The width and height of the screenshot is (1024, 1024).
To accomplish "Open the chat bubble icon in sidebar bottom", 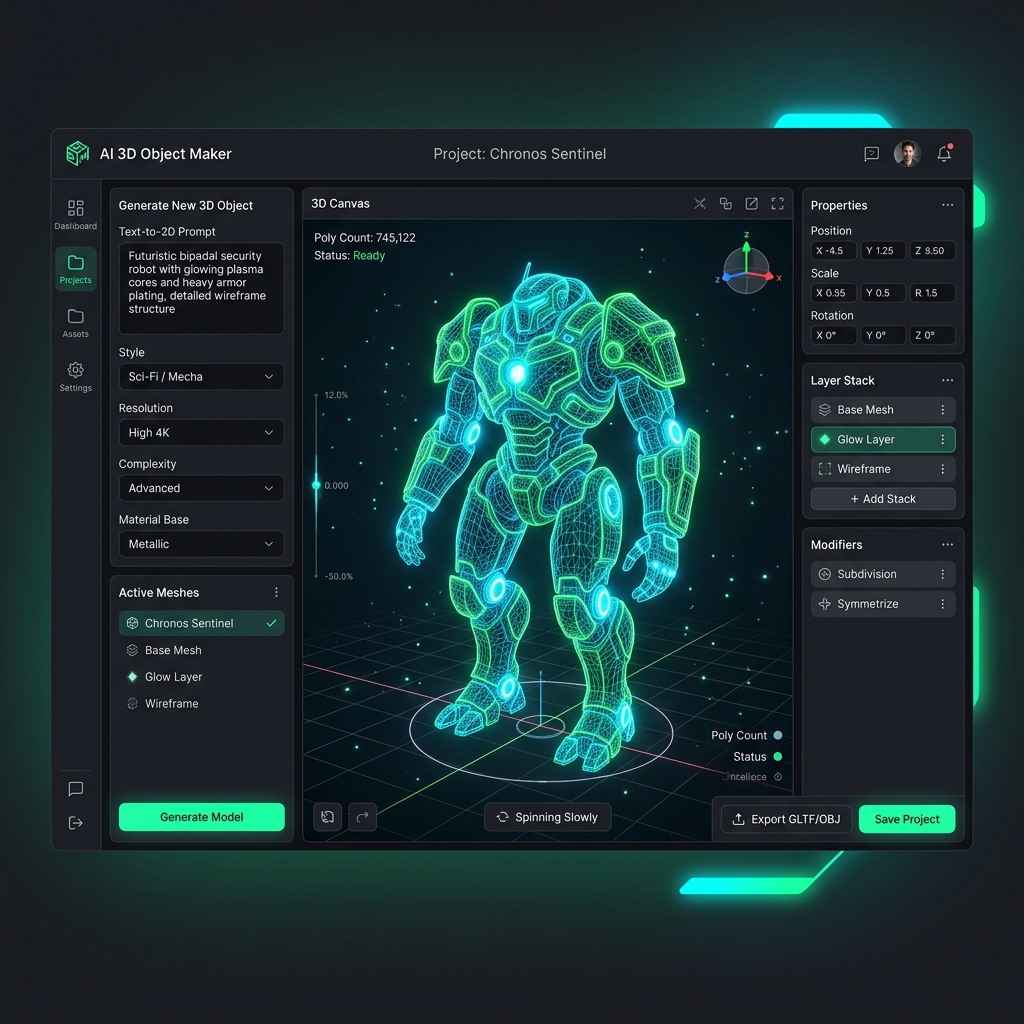I will click(x=76, y=788).
